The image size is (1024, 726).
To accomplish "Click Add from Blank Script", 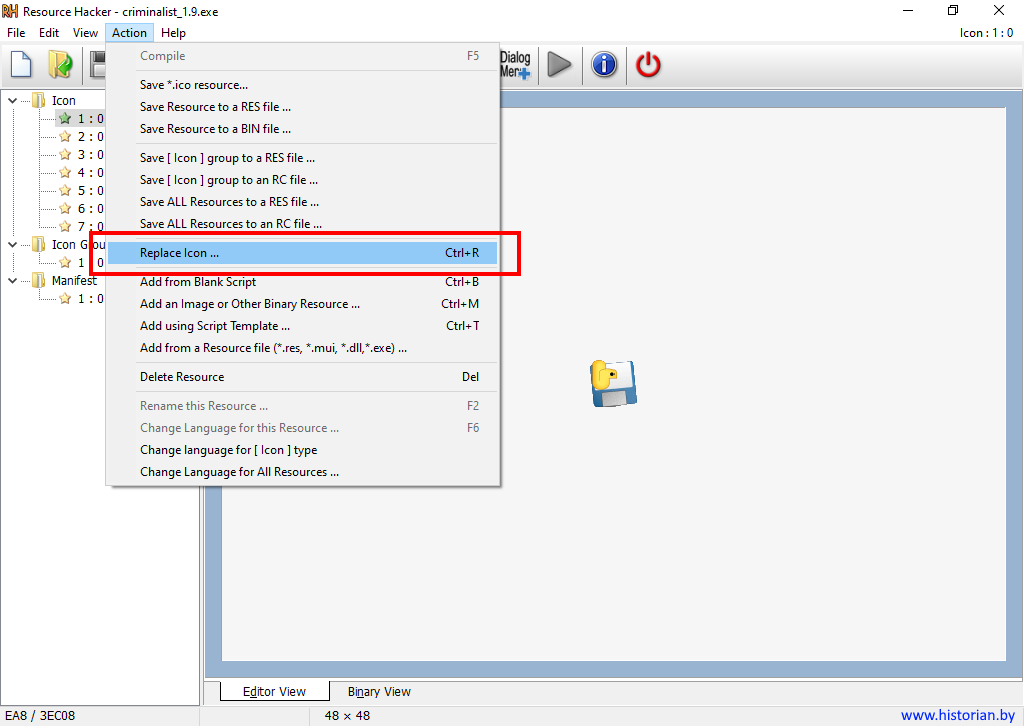I will click(198, 282).
